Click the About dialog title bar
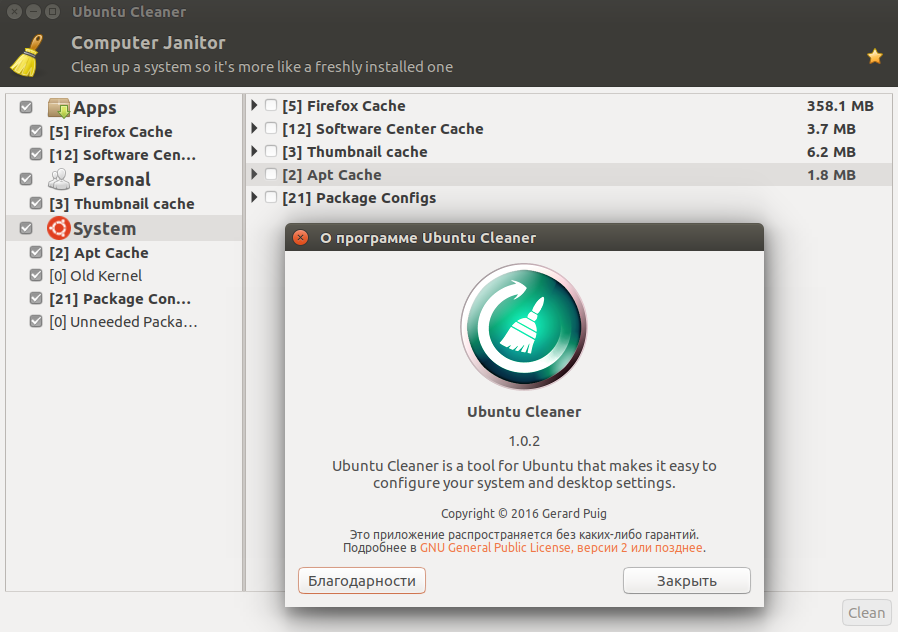The height and width of the screenshot is (632, 898). pyautogui.click(x=524, y=238)
